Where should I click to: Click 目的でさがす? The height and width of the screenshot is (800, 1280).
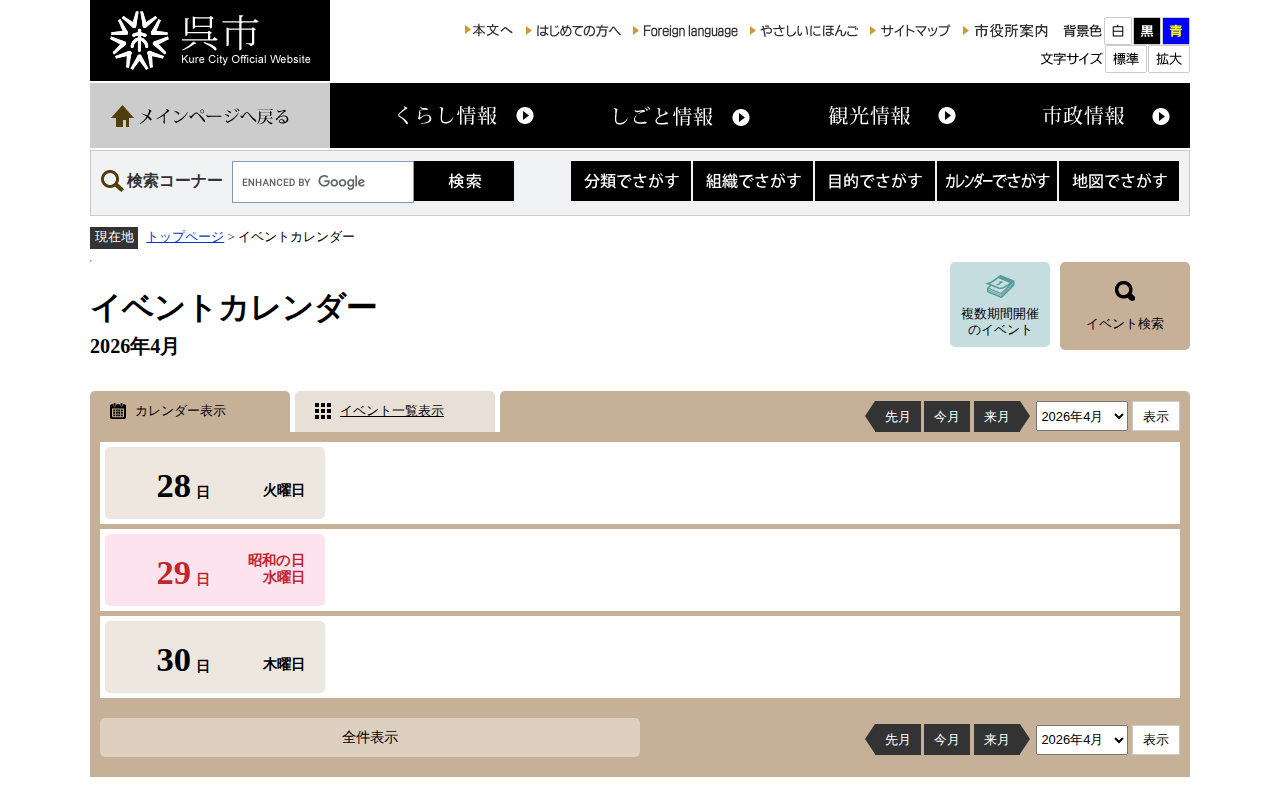coord(875,181)
